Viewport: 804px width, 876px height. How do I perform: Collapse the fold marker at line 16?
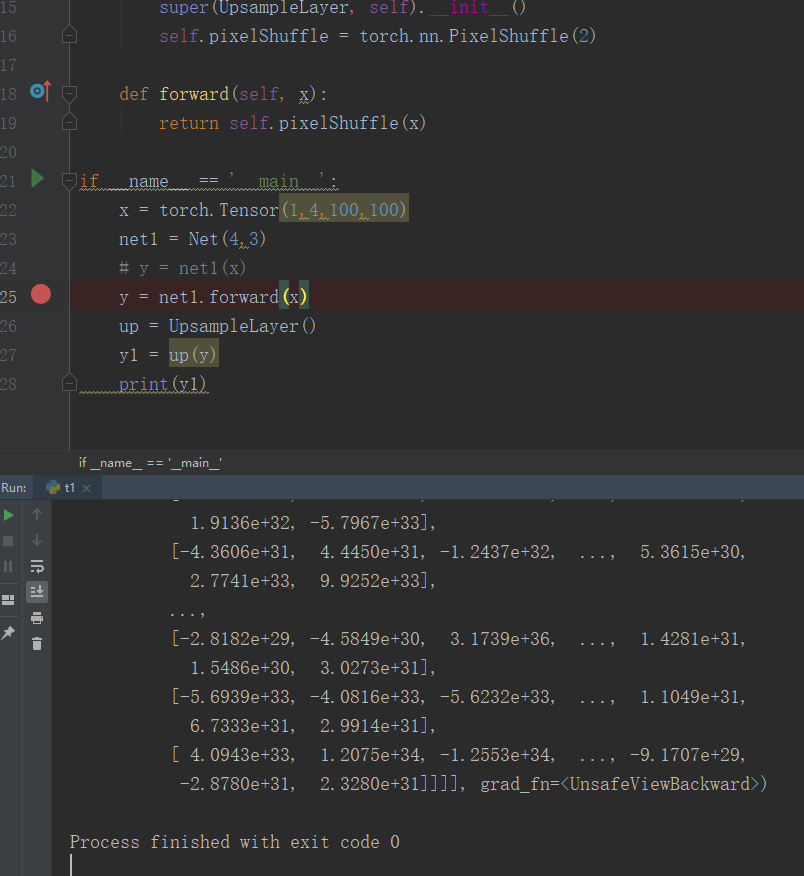(69, 35)
